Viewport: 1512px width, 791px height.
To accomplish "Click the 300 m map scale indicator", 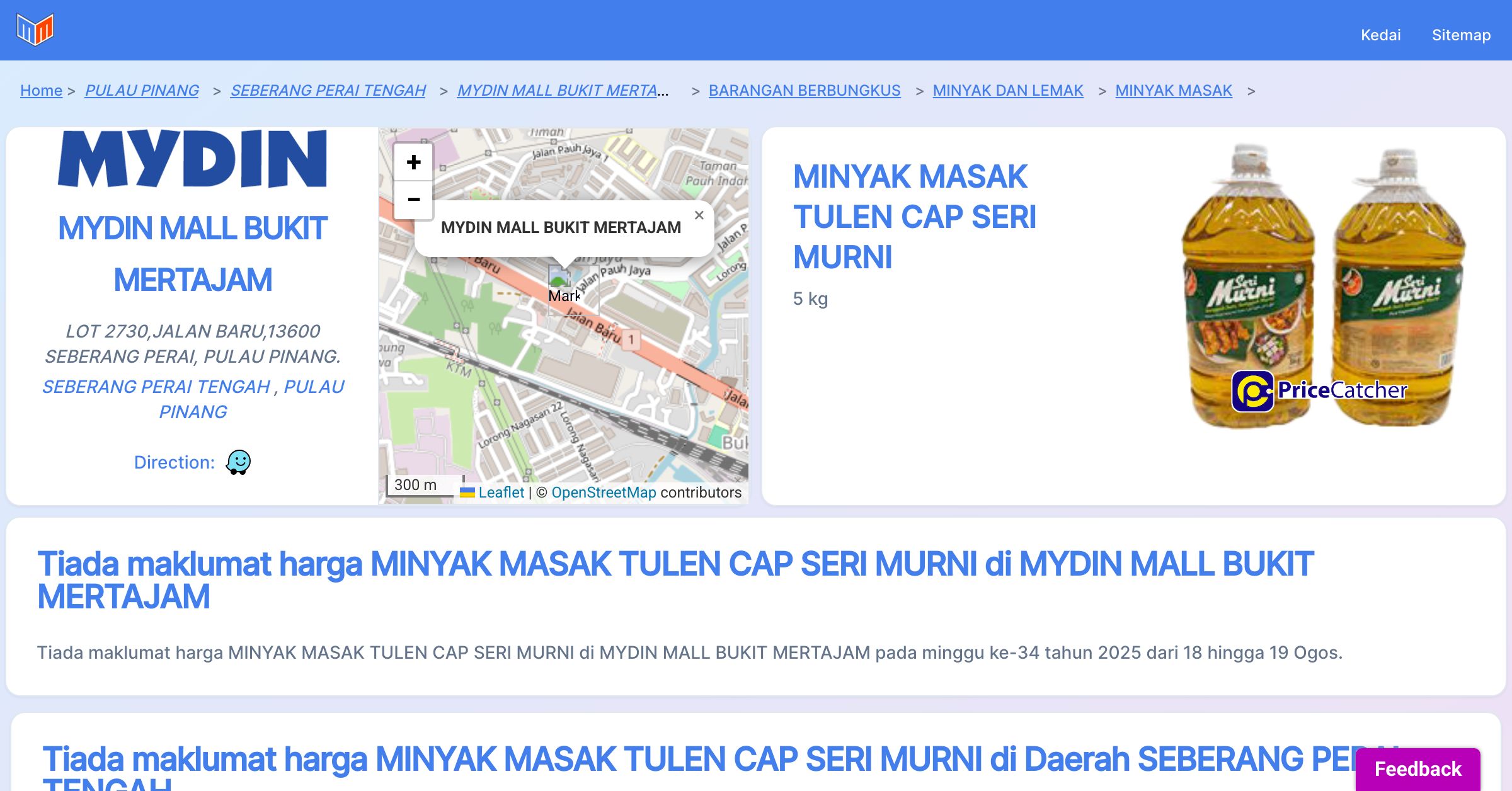I will (x=425, y=485).
